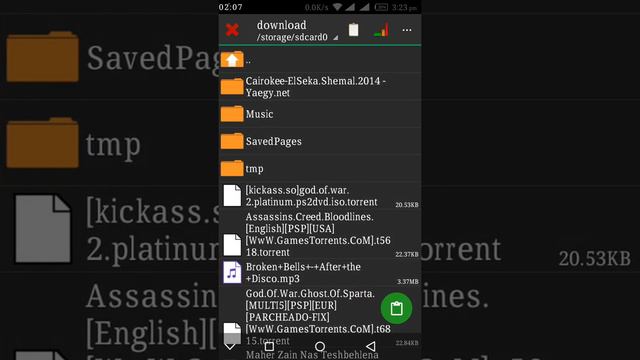Viewport: 640px width, 360px height.
Task: Tap the Android home circle button
Action: (320, 347)
